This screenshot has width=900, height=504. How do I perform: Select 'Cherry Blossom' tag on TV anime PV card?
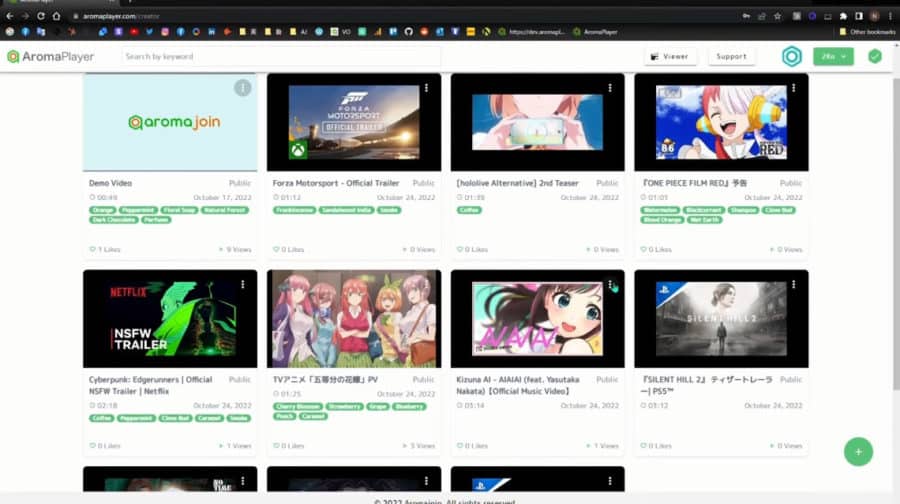(x=298, y=406)
